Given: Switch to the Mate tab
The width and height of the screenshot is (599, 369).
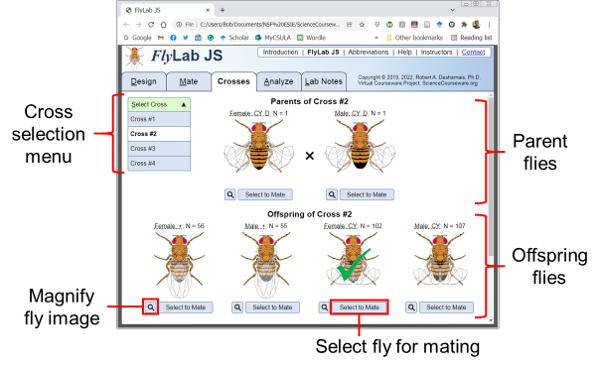Looking at the screenshot, I should pyautogui.click(x=189, y=82).
